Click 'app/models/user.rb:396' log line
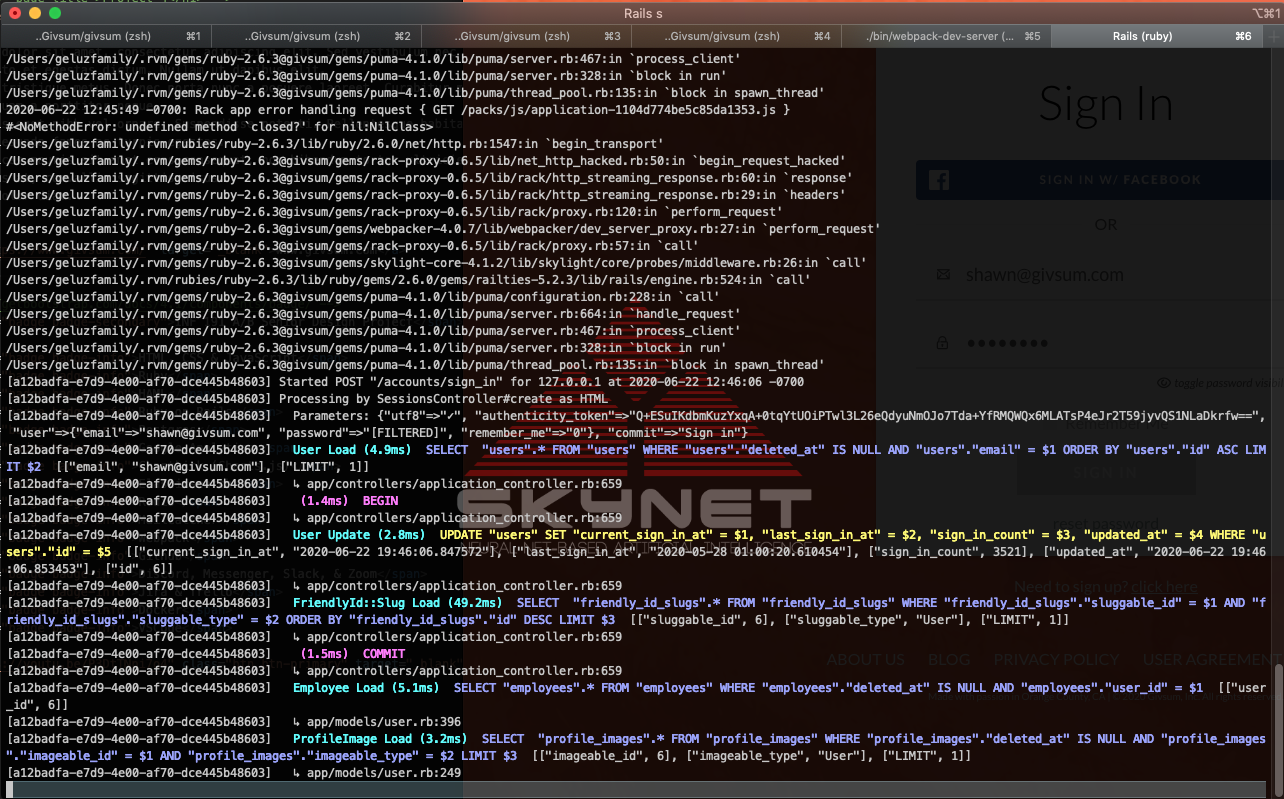 pyautogui.click(x=376, y=722)
